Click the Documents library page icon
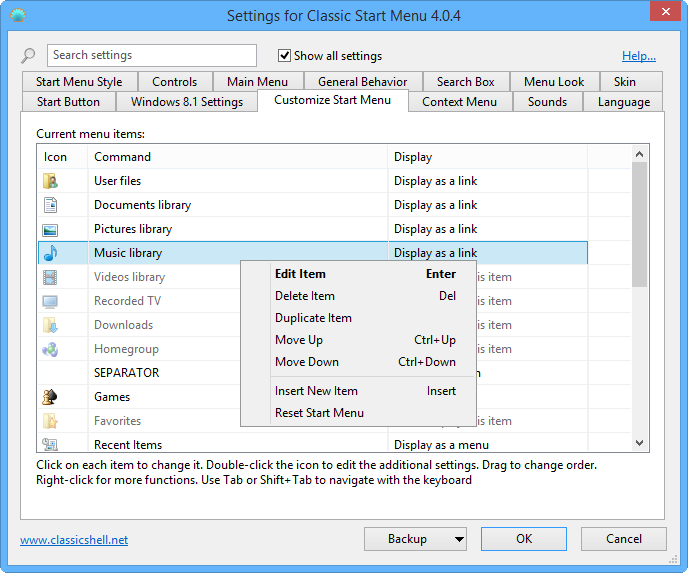This screenshot has width=688, height=573. [x=50, y=205]
